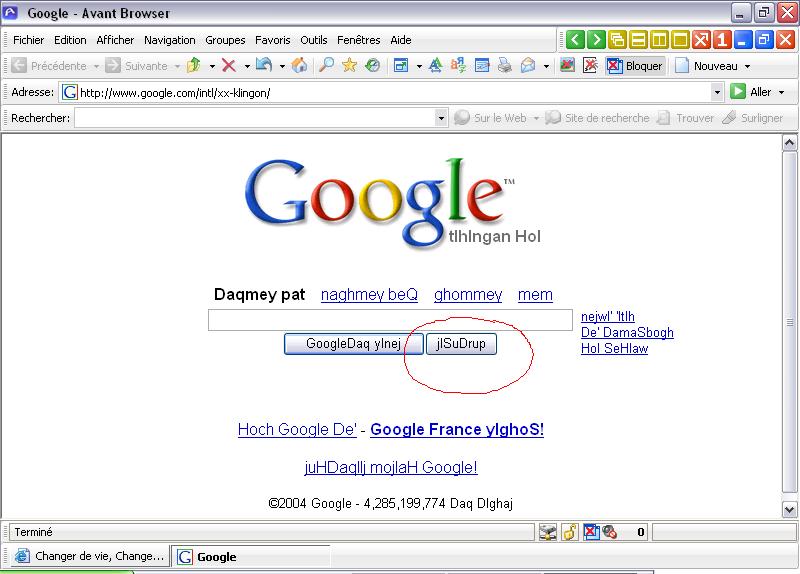Open the Navigation menu
This screenshot has width=800, height=574.
[169, 40]
